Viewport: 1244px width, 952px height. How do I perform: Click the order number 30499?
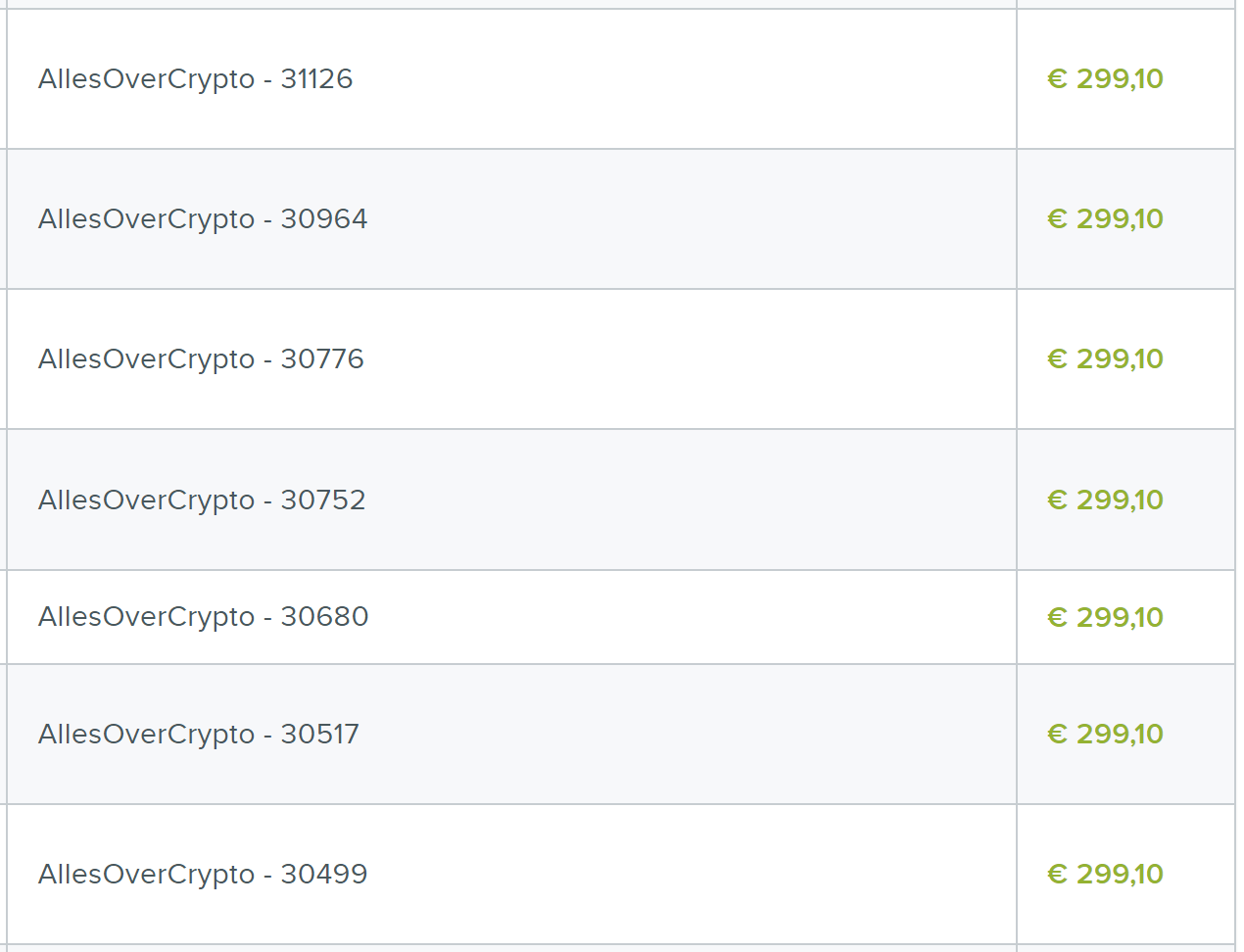click(324, 874)
